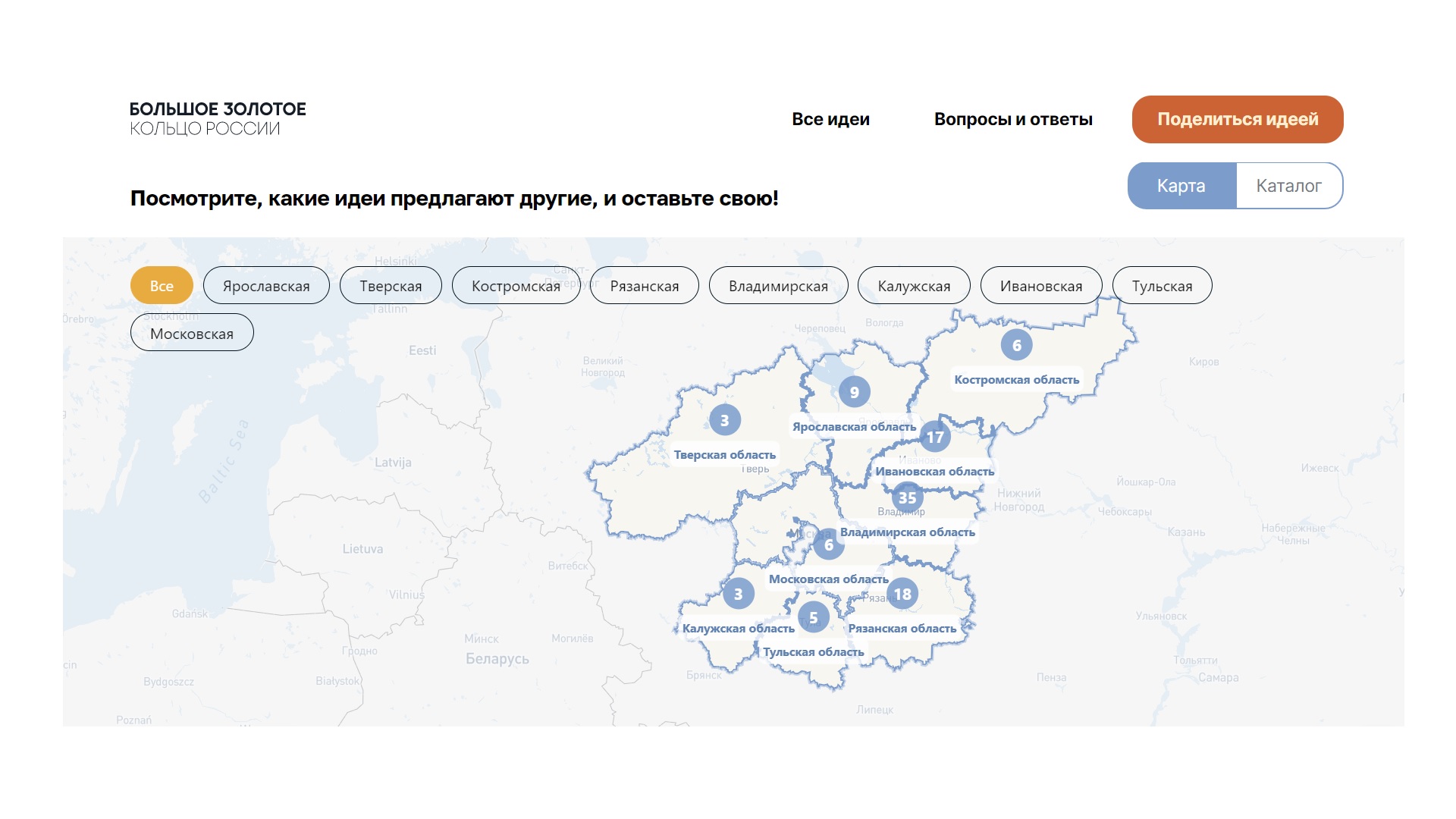Open the Рязанская область marker showing 18
This screenshot has width=1456, height=819.
pyautogui.click(x=902, y=595)
